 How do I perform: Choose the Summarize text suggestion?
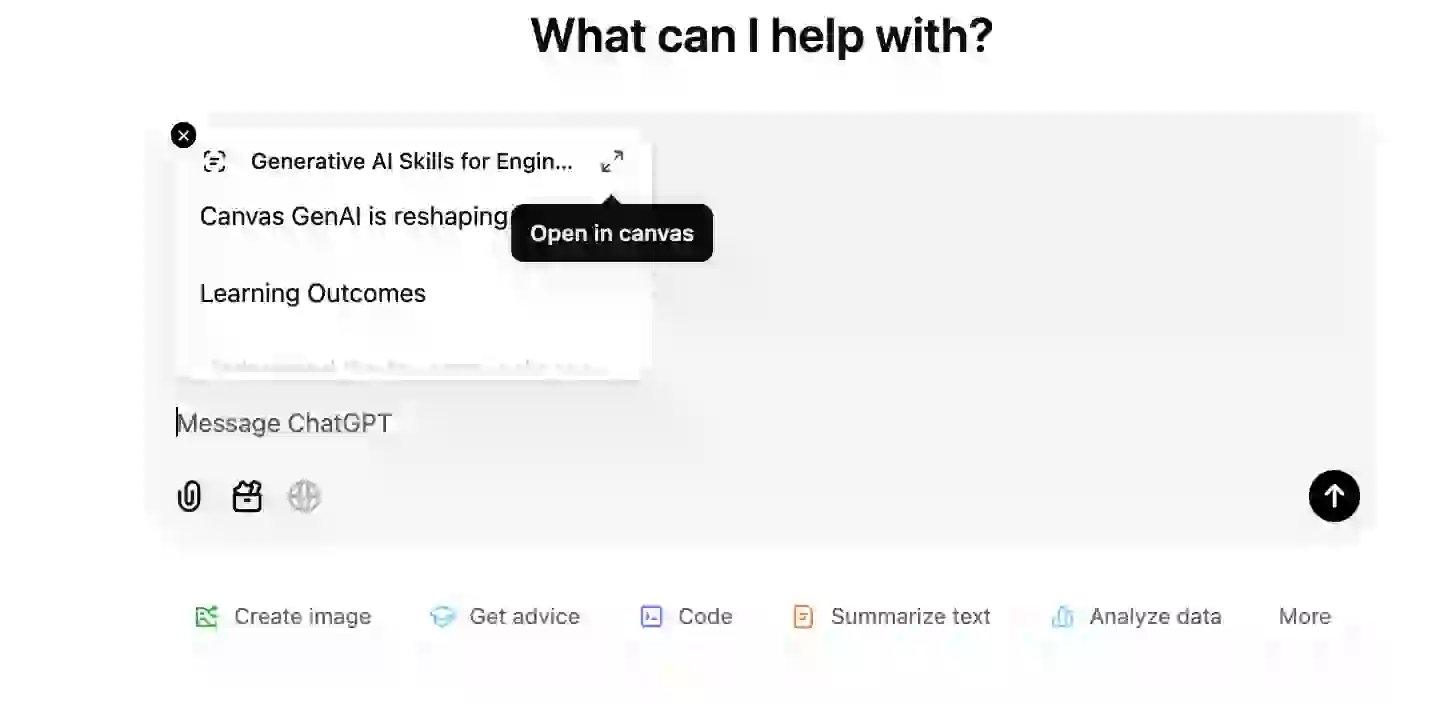pos(891,617)
